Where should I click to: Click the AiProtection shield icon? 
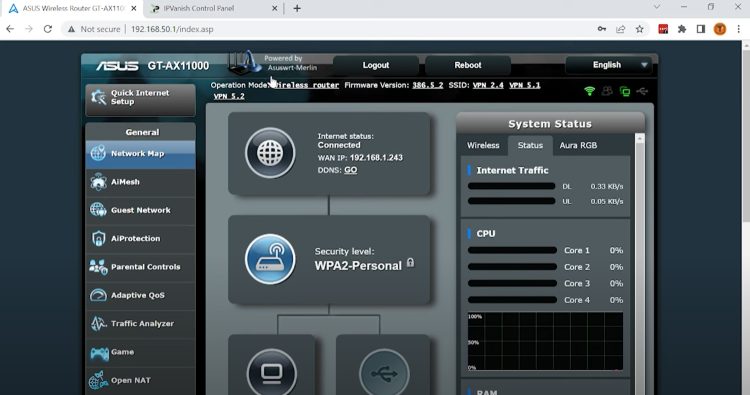[x=98, y=238]
